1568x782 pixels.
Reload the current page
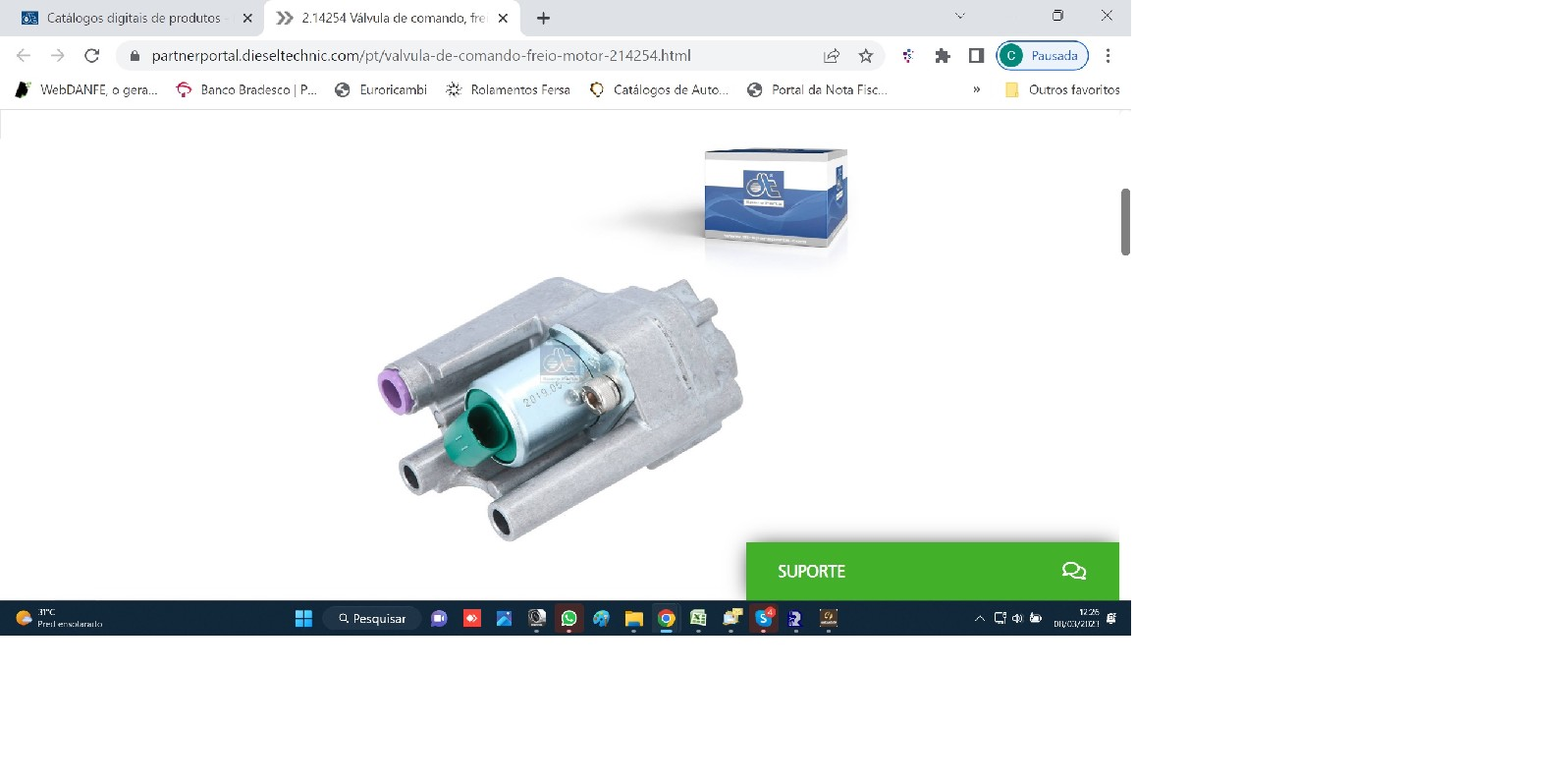(91, 56)
